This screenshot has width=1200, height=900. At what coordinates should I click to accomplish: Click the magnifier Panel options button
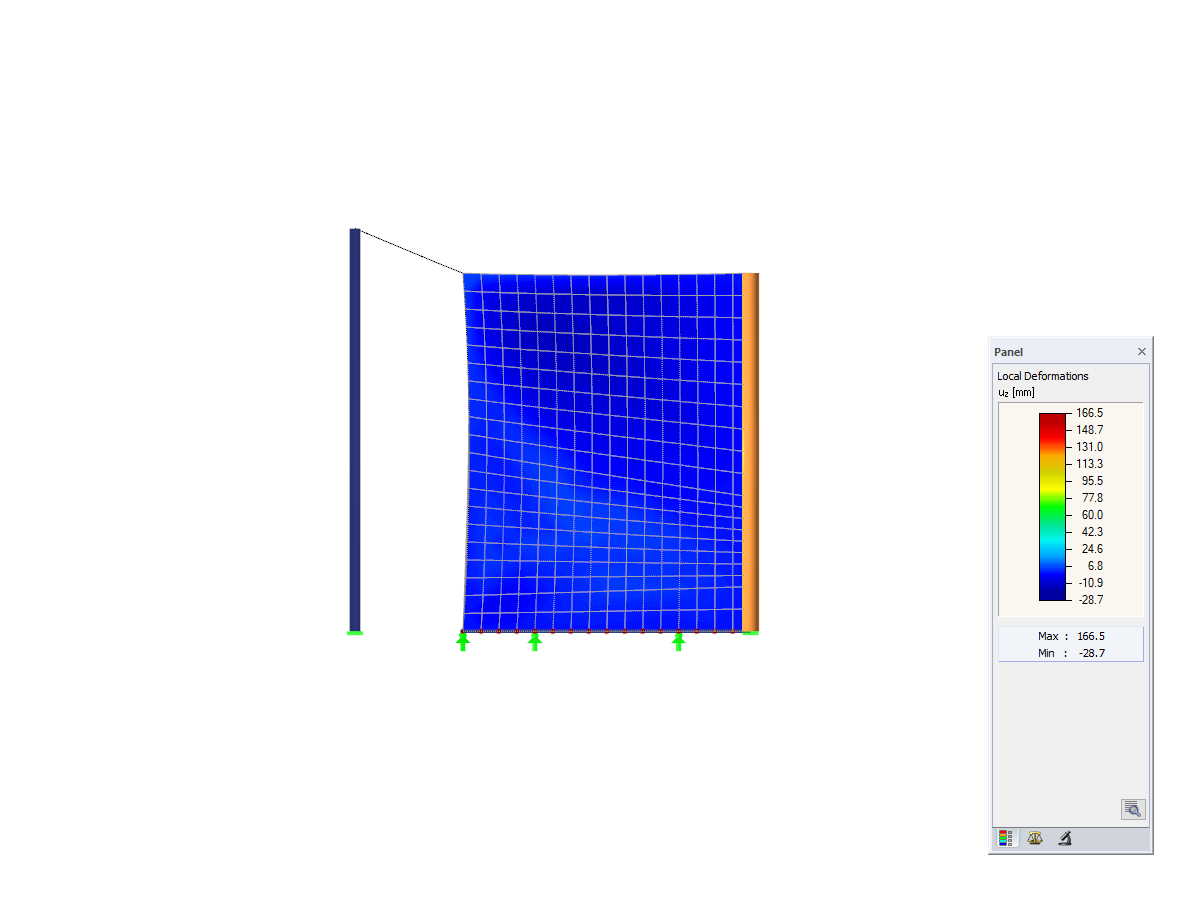1132,808
